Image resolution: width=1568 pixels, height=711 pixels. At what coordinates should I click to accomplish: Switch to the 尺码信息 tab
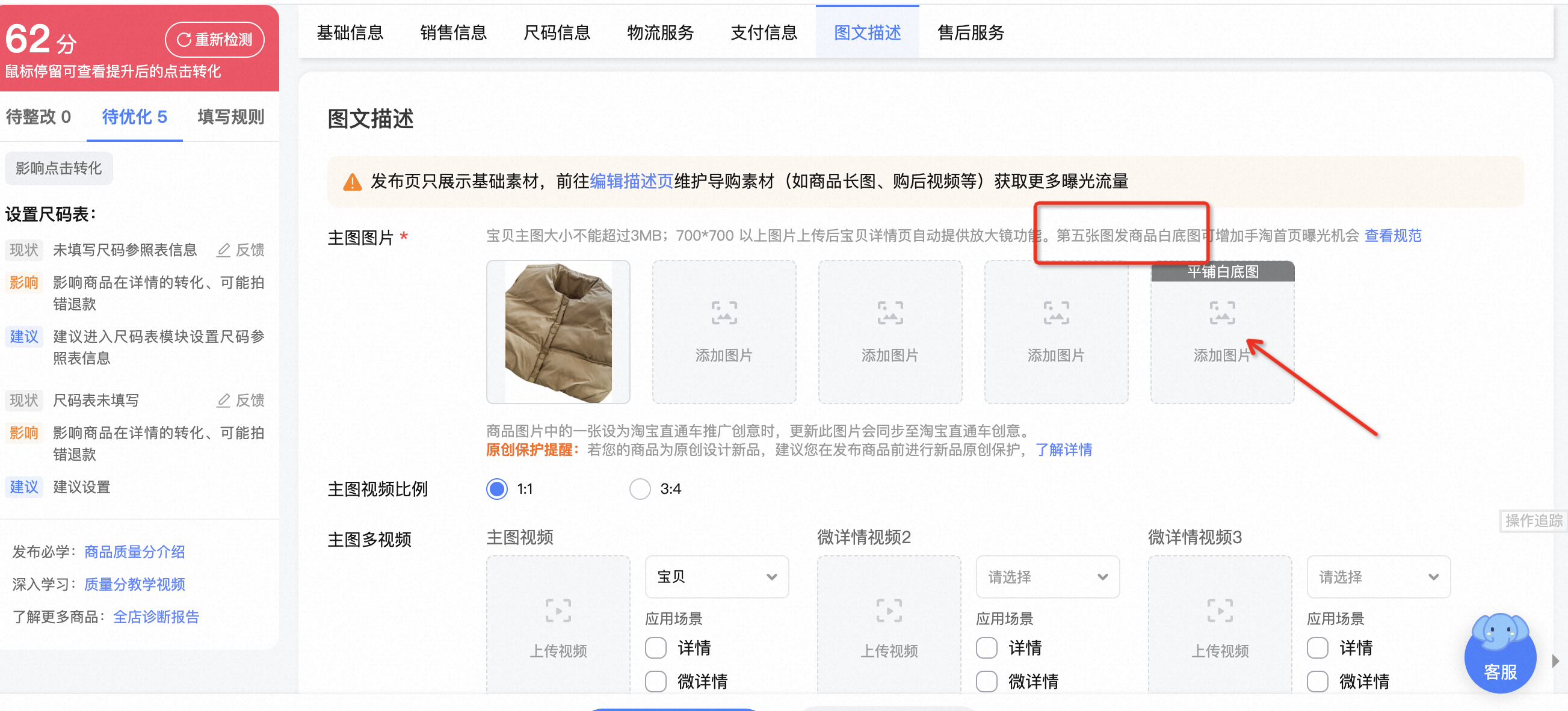pyautogui.click(x=557, y=32)
